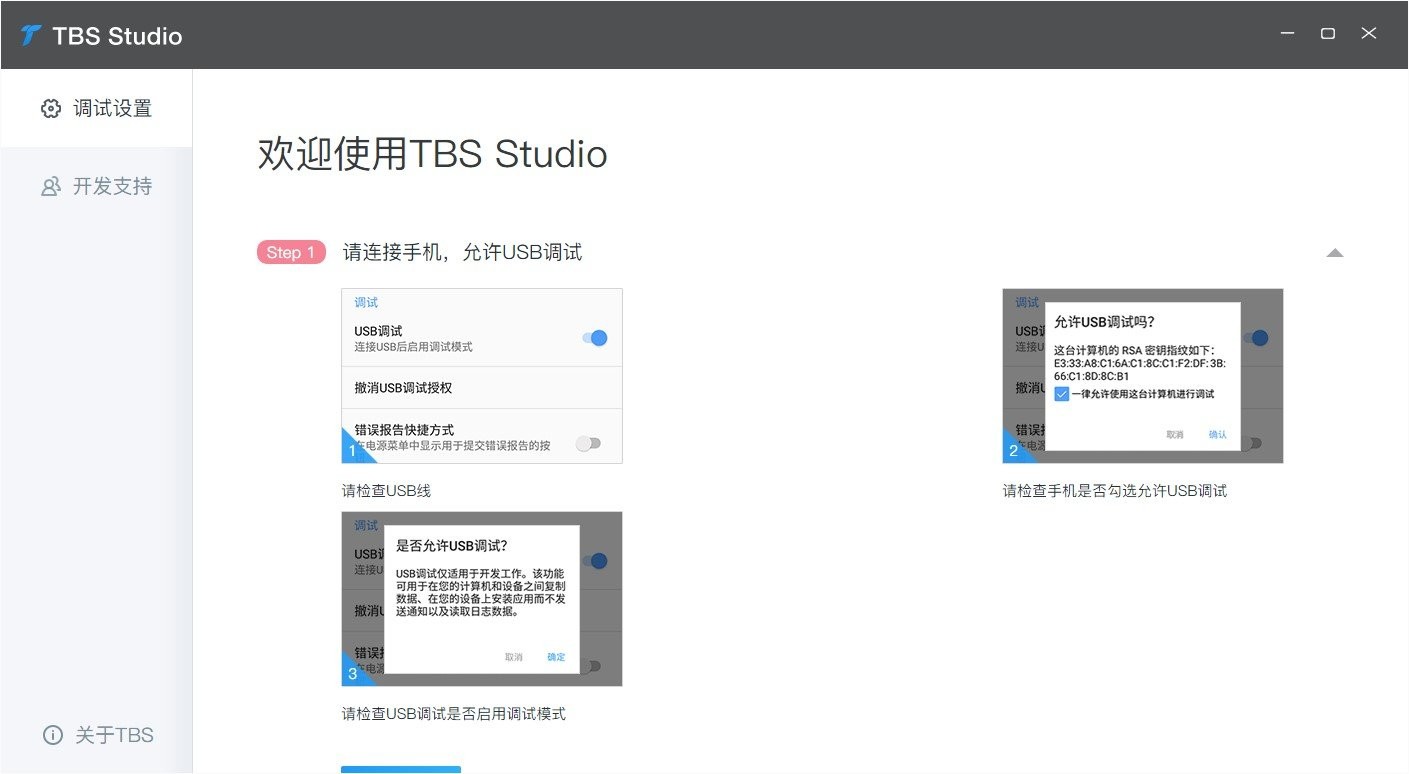Click 取消 to dismiss the USB debug dialog
The height and width of the screenshot is (774, 1409).
coord(513,657)
